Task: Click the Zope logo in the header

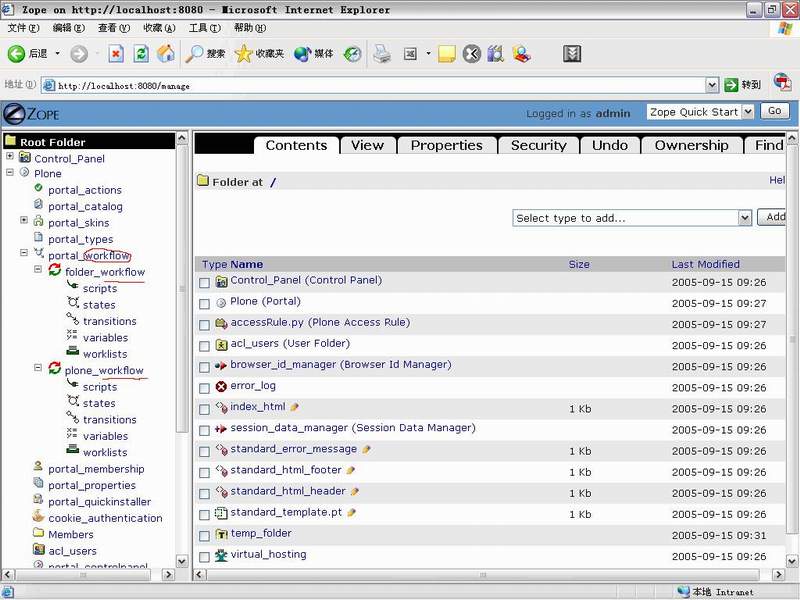Action: click(31, 113)
